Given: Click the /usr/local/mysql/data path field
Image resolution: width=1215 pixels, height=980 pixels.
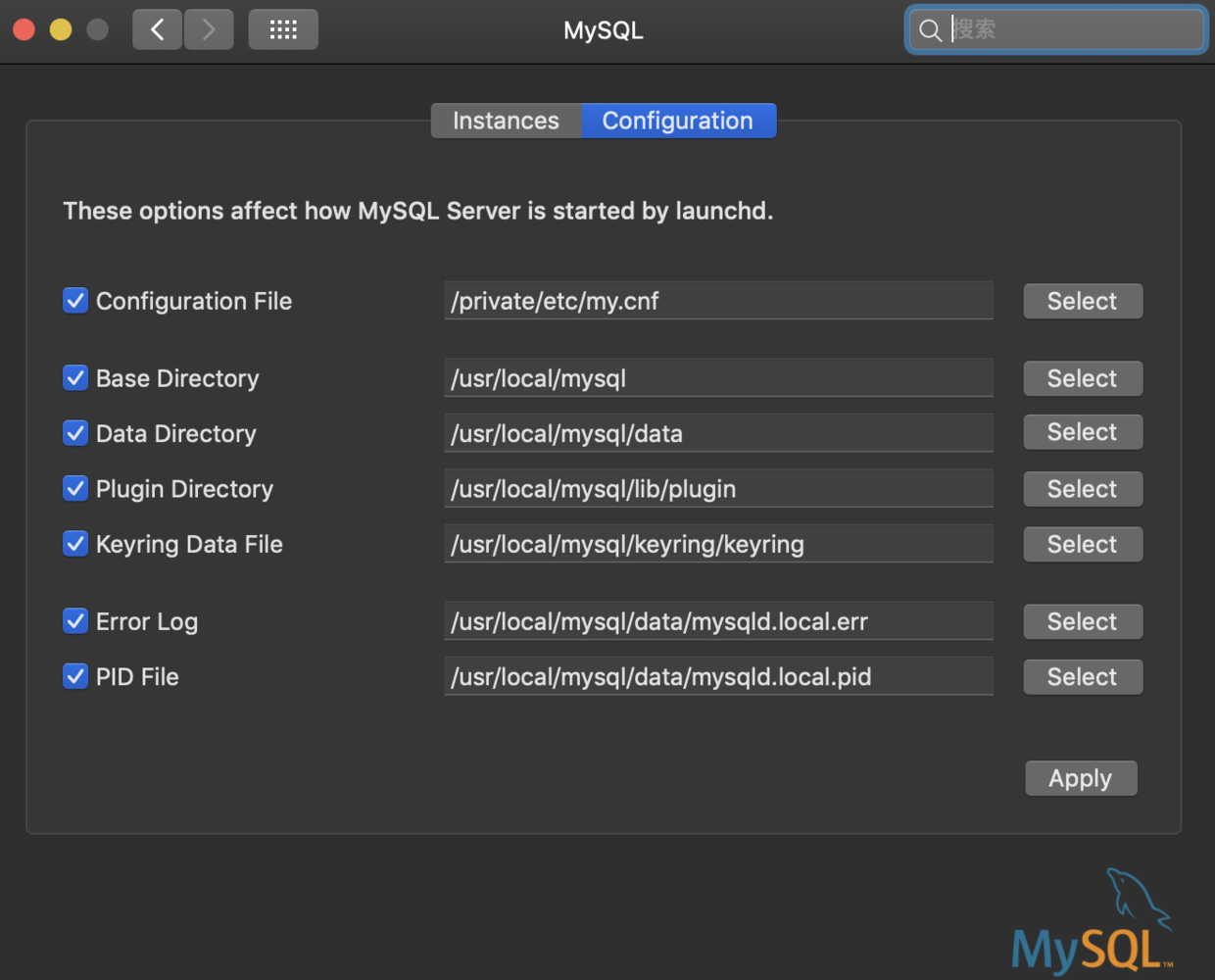Looking at the screenshot, I should 718,433.
